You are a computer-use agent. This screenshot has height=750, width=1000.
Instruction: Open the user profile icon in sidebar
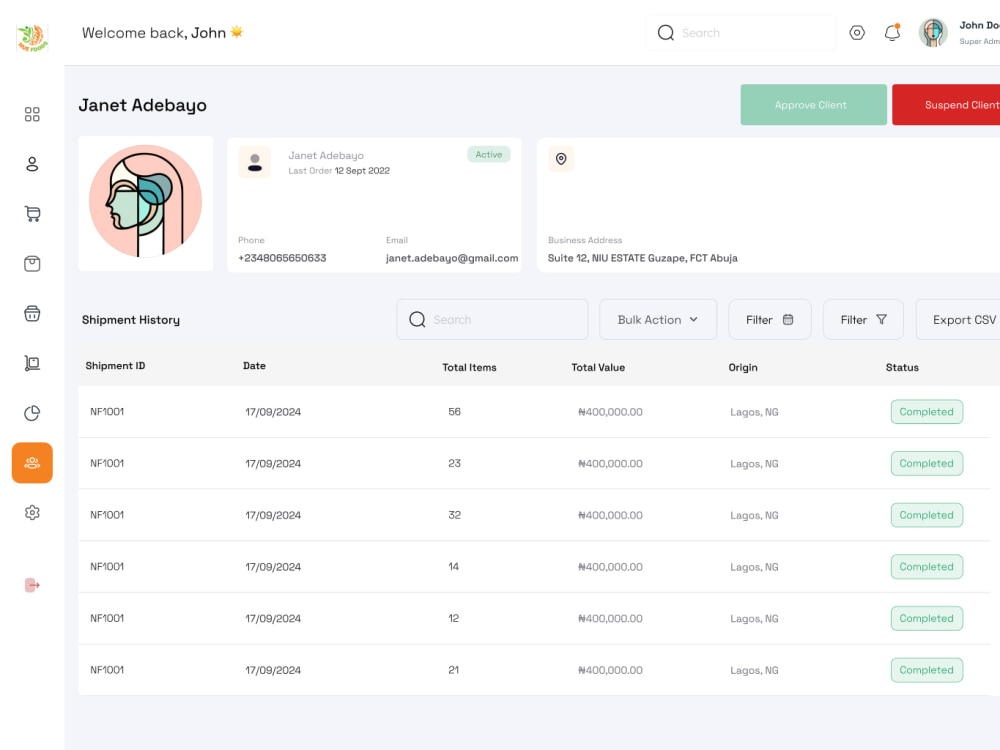(x=32, y=164)
